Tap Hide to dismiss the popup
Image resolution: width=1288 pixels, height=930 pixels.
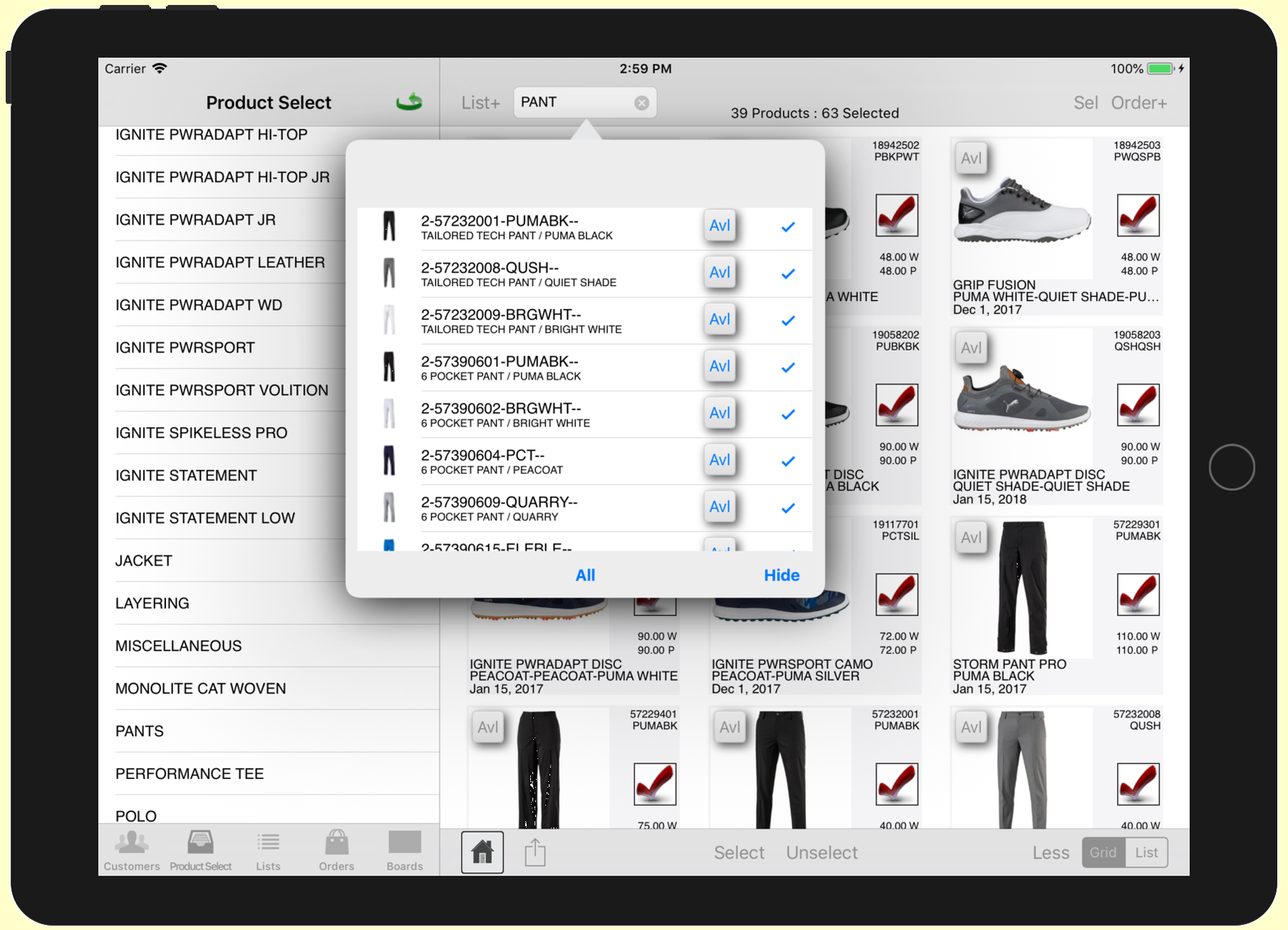781,575
